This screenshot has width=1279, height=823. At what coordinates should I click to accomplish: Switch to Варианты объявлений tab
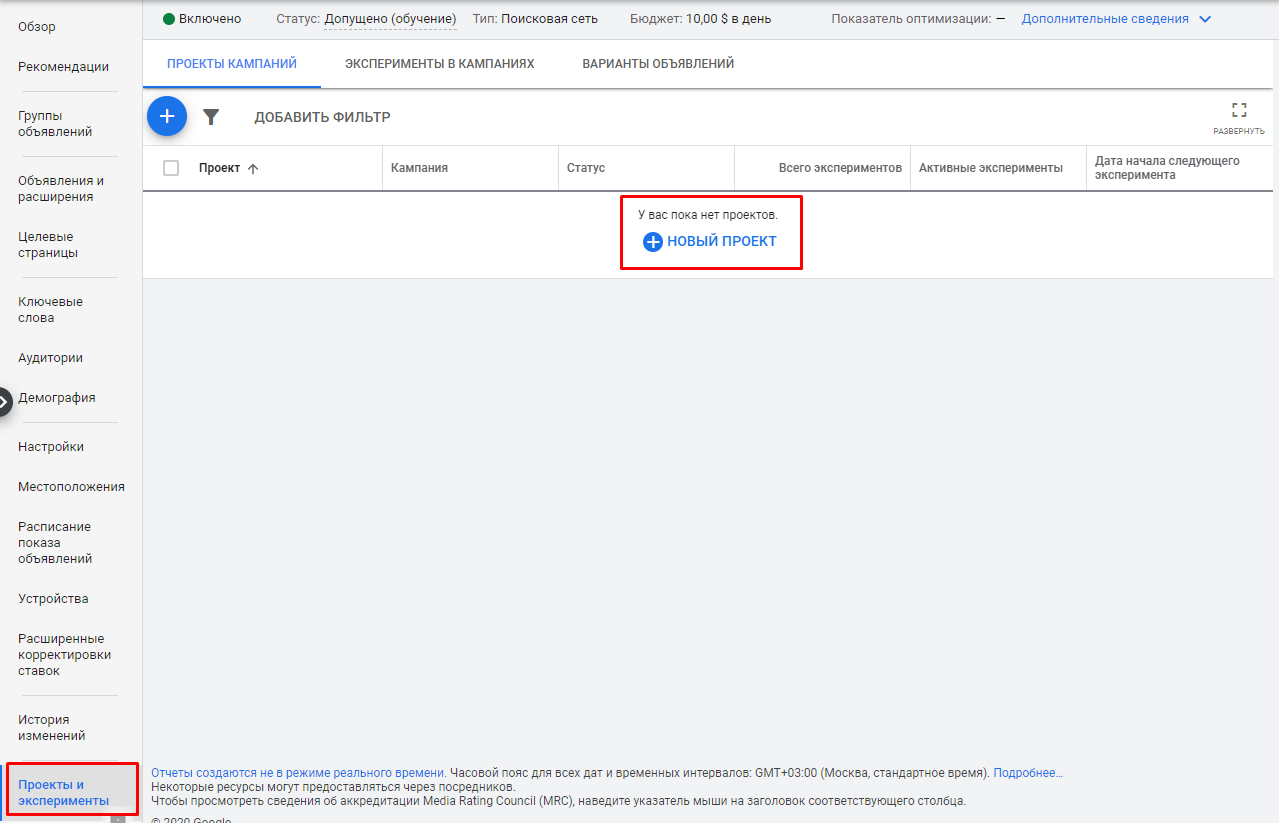[x=658, y=64]
